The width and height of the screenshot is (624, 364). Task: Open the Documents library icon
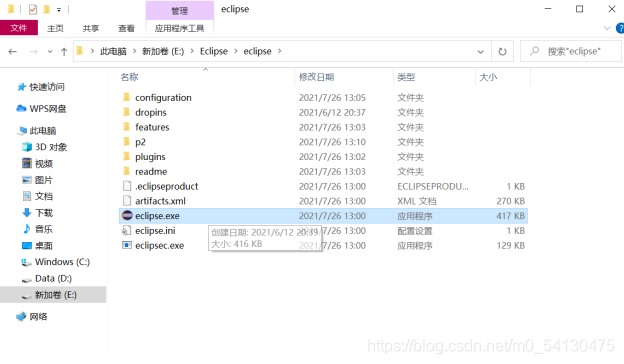(27, 196)
